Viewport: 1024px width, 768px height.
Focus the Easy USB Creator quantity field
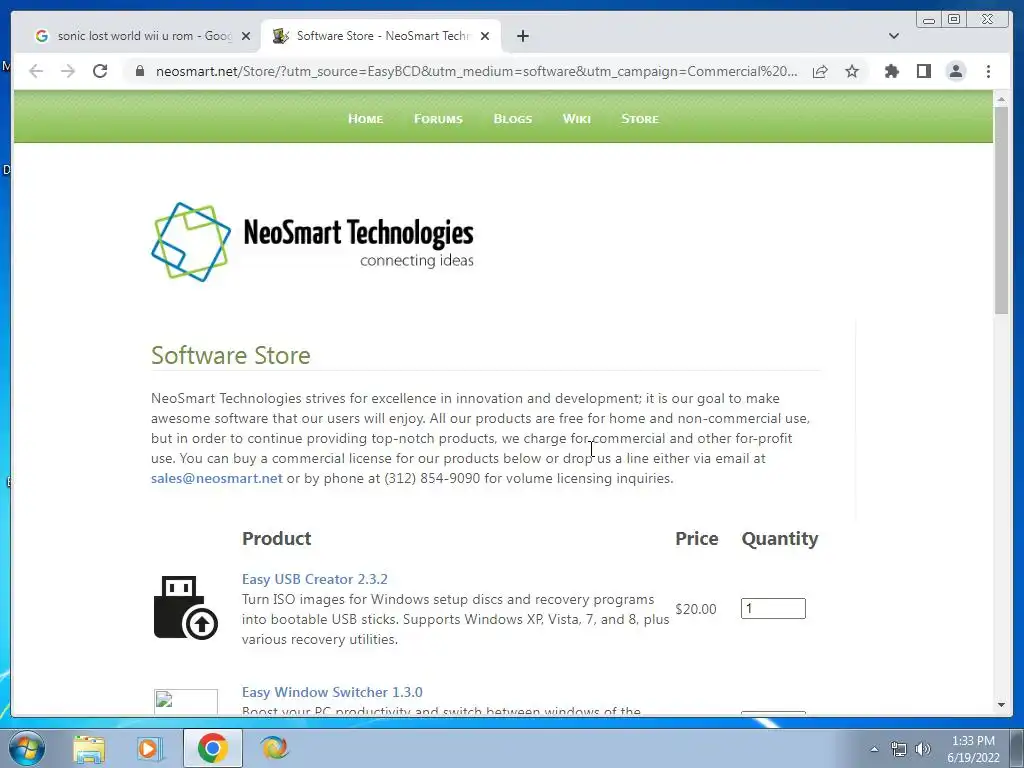tap(773, 609)
